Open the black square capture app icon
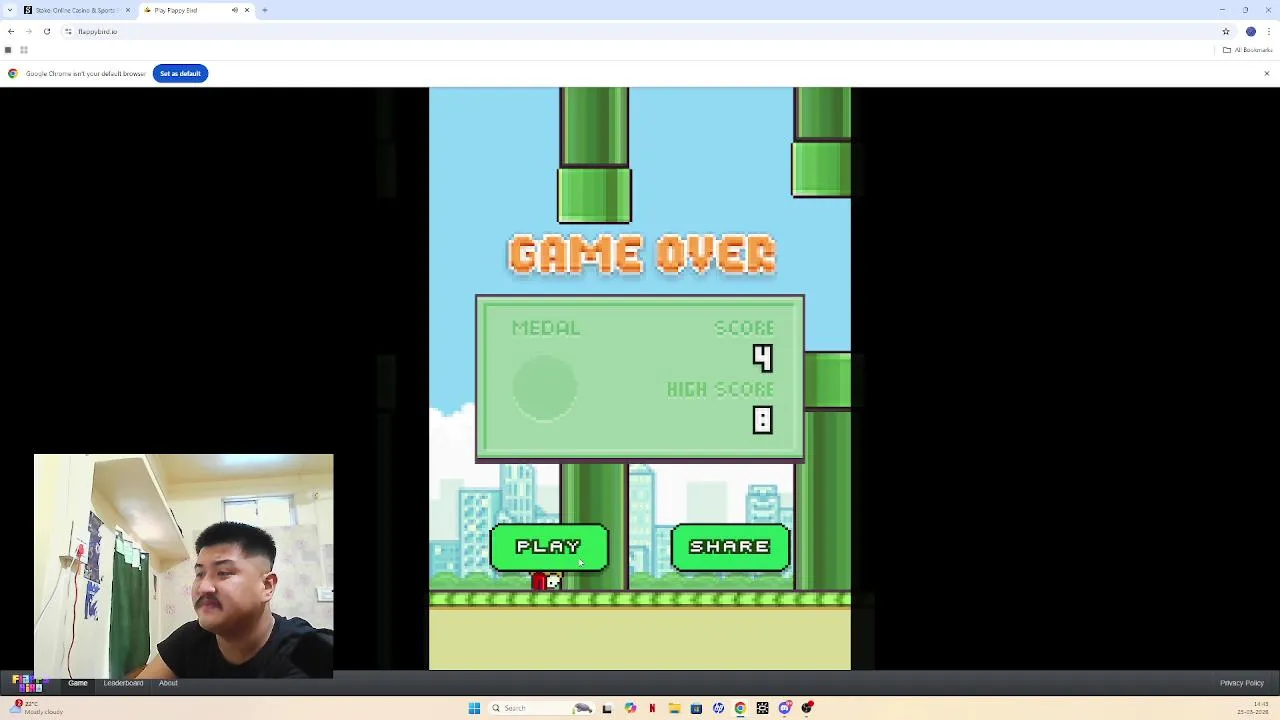The height and width of the screenshot is (720, 1280). pyautogui.click(x=762, y=708)
